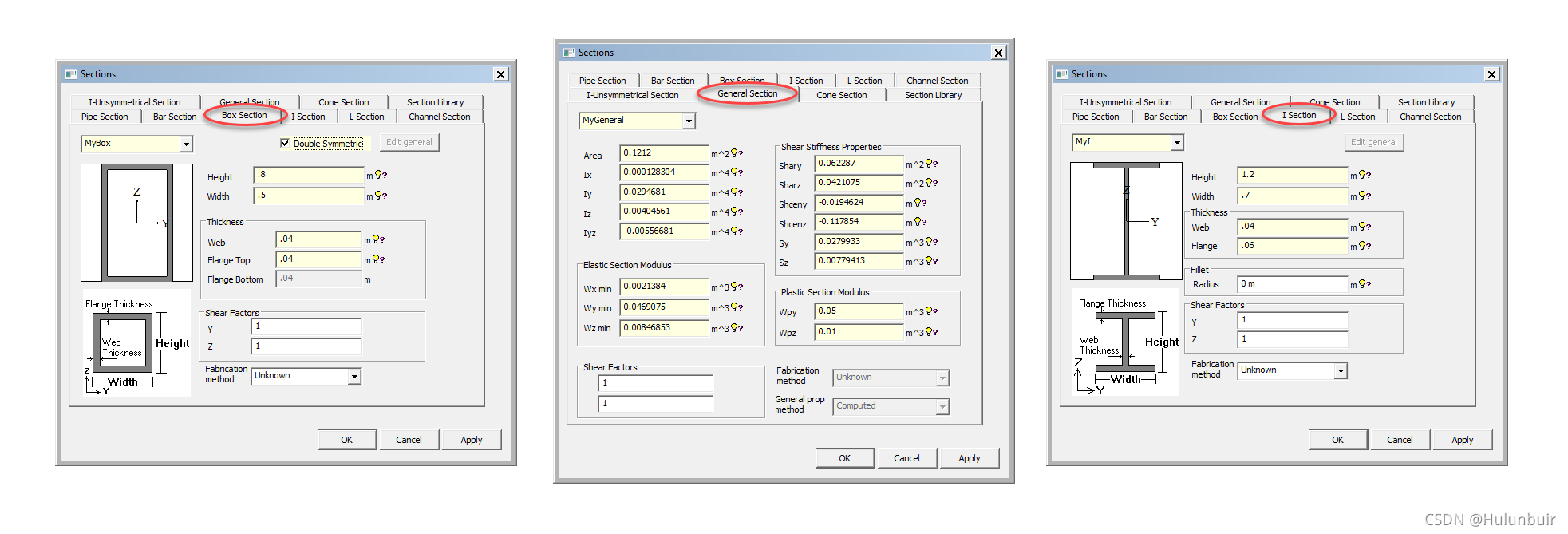Select the I Section tab in right window
Image resolution: width=1568 pixels, height=534 pixels.
coord(1299,116)
